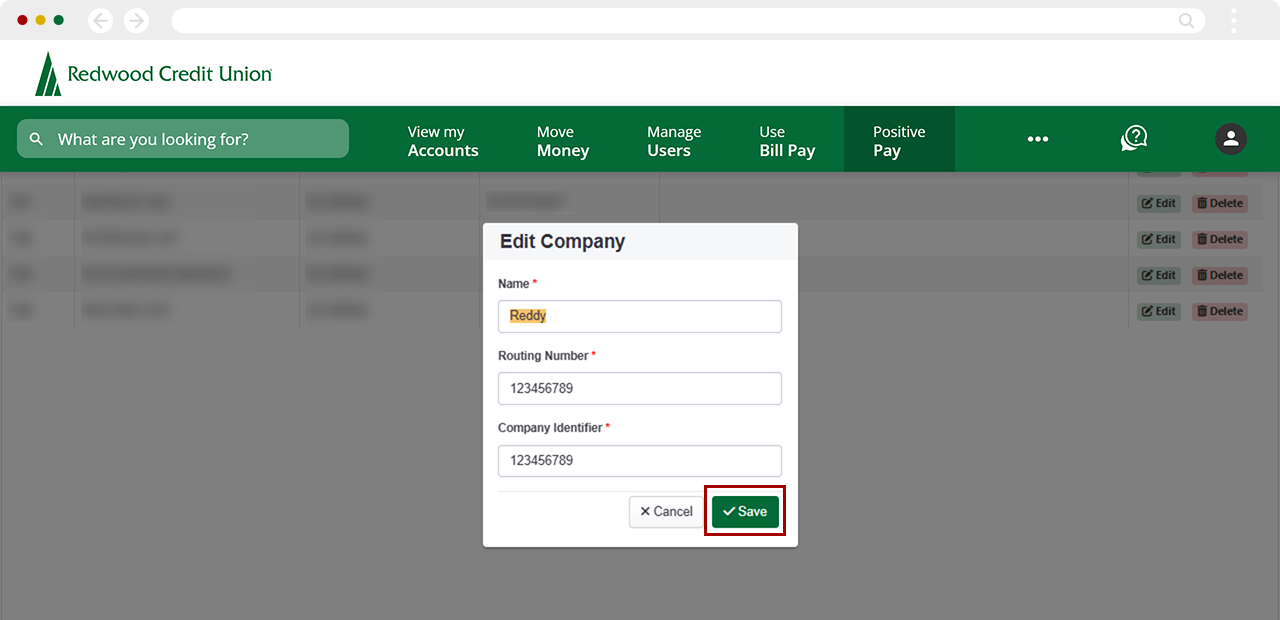Click the magnifier icon in the site search

tap(37, 139)
